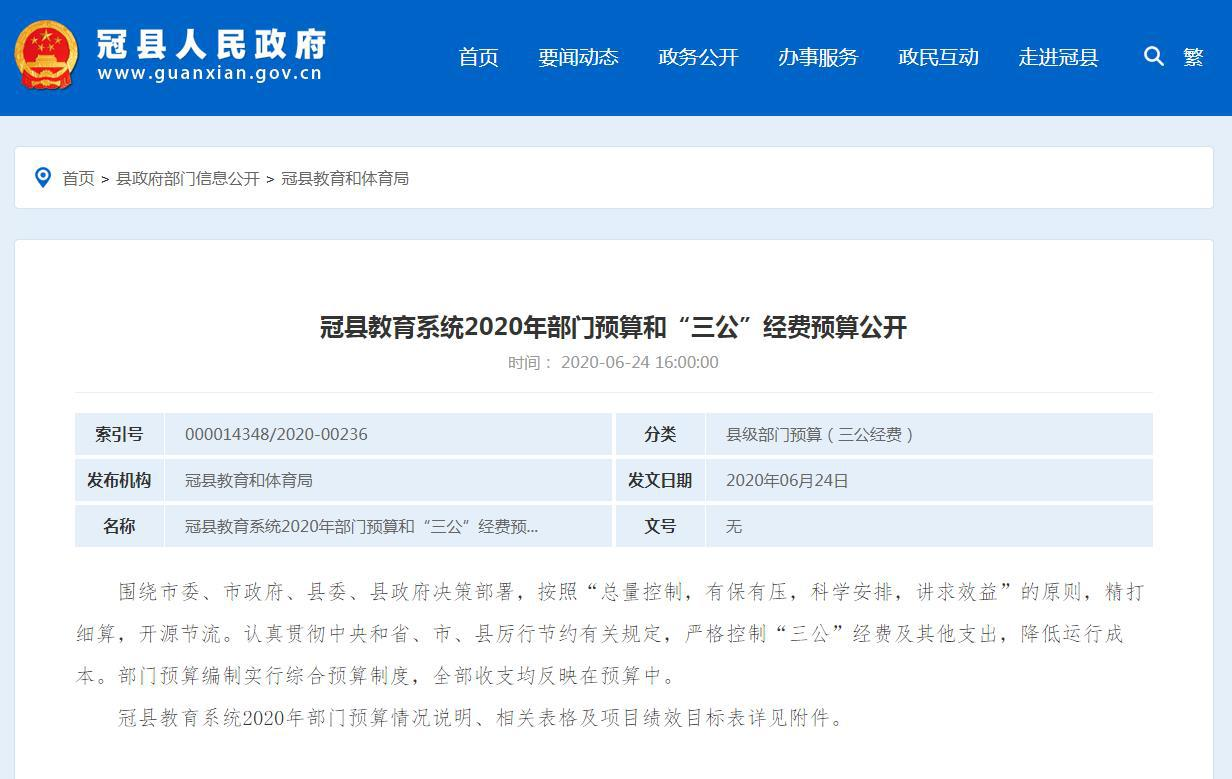
Task: Click the 冠县人民政府 site title
Action: click(x=211, y=43)
